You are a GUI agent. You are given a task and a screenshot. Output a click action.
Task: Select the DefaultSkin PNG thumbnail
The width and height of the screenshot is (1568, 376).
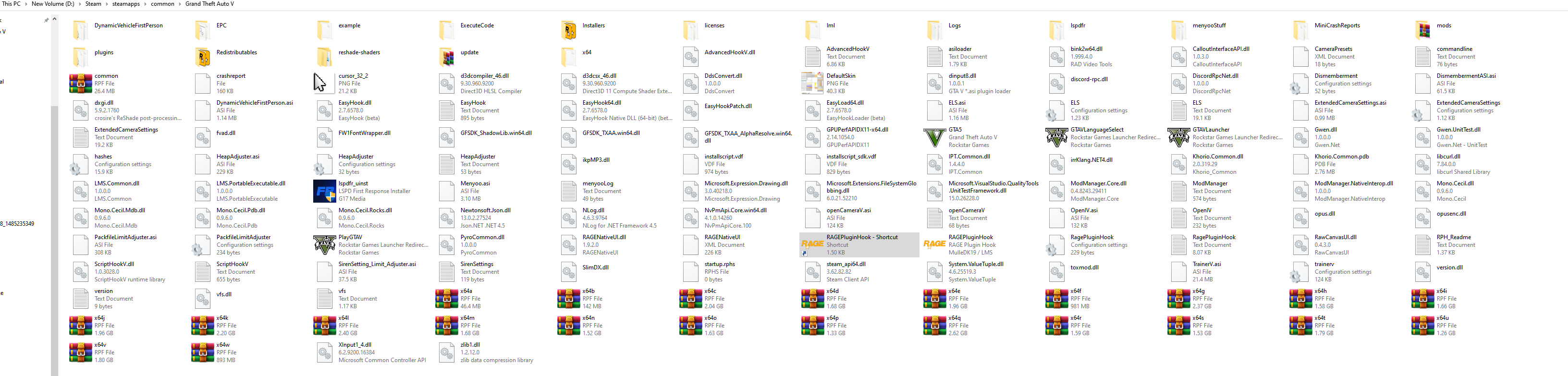coord(813,84)
